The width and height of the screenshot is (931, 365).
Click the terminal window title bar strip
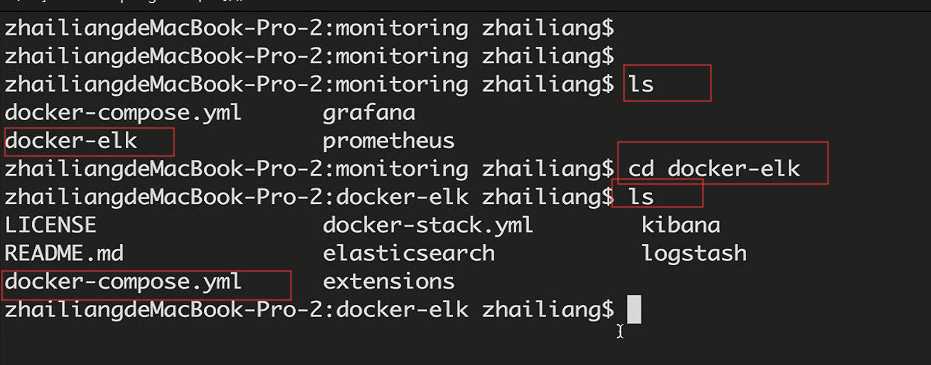click(x=466, y=5)
